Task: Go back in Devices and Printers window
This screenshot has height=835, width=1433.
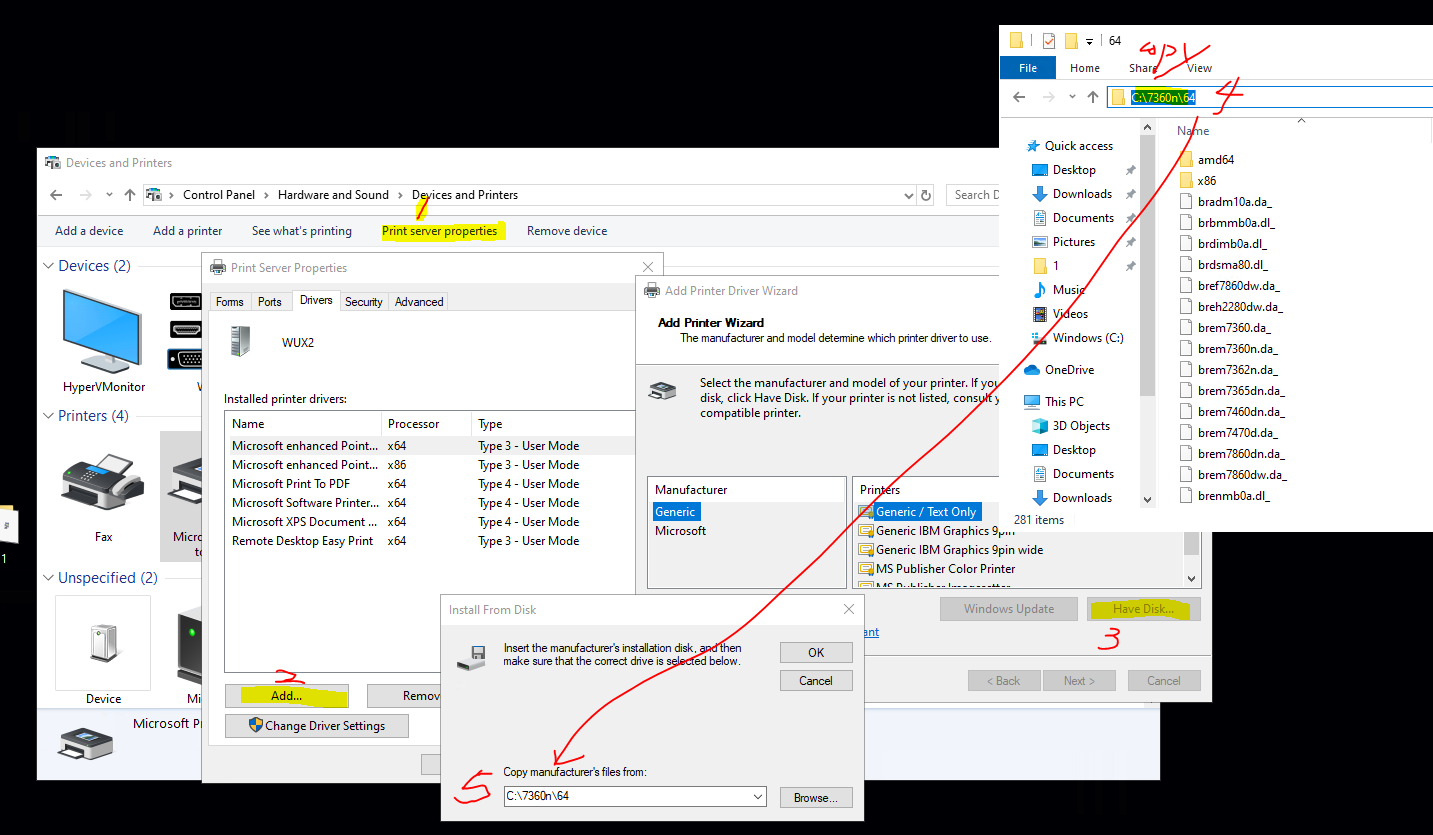Action: (x=58, y=195)
